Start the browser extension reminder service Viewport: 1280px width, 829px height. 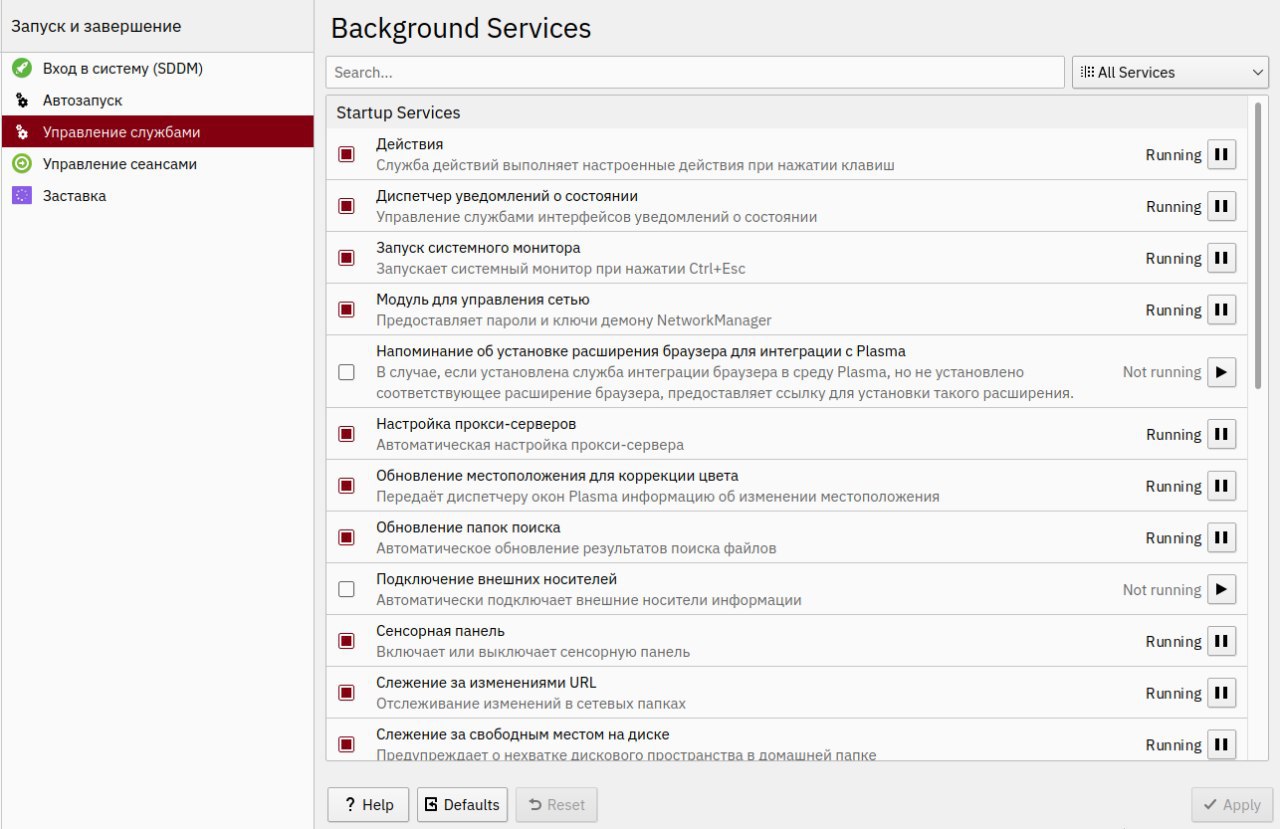click(1221, 372)
